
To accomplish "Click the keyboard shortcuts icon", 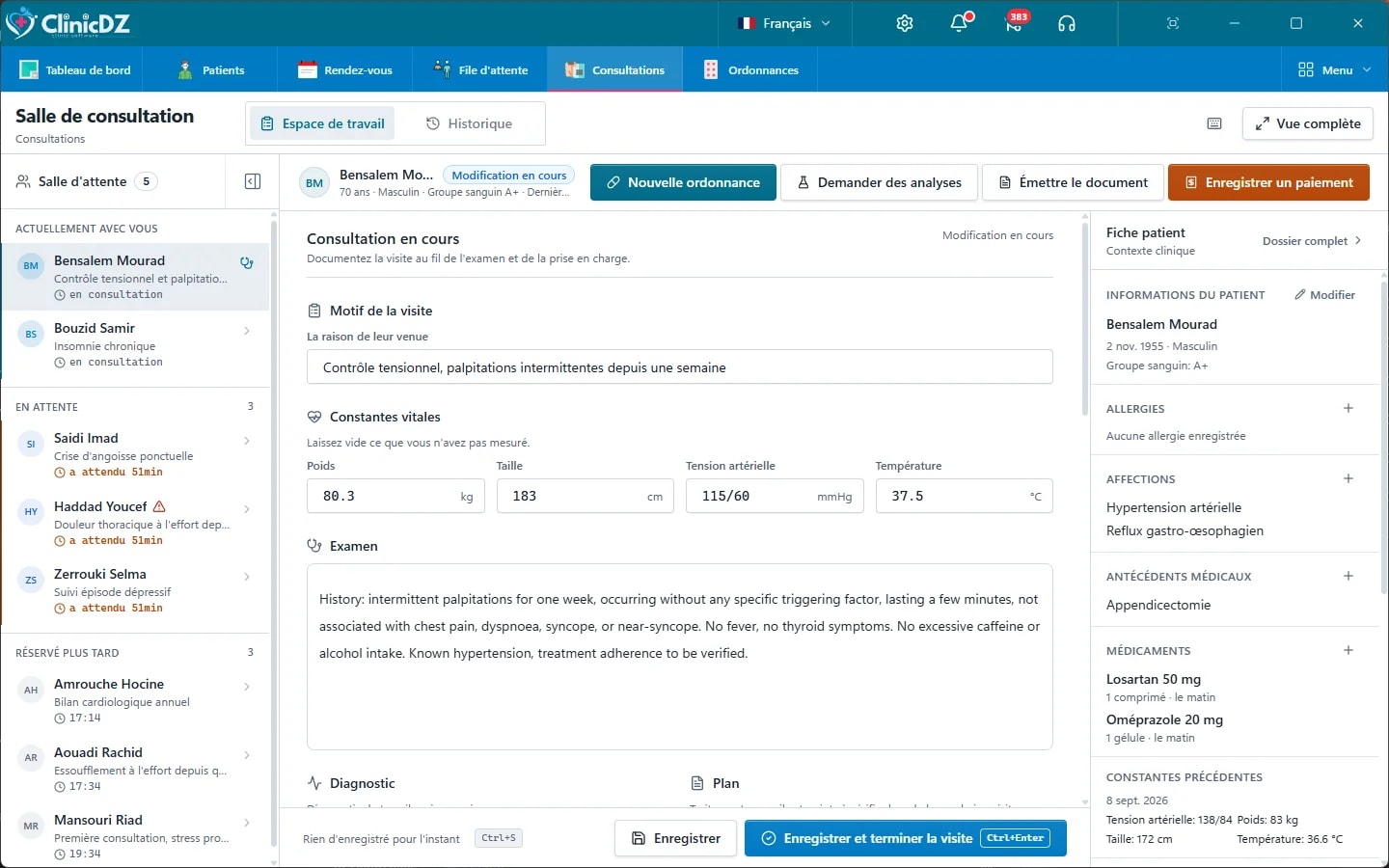I will (x=1214, y=123).
